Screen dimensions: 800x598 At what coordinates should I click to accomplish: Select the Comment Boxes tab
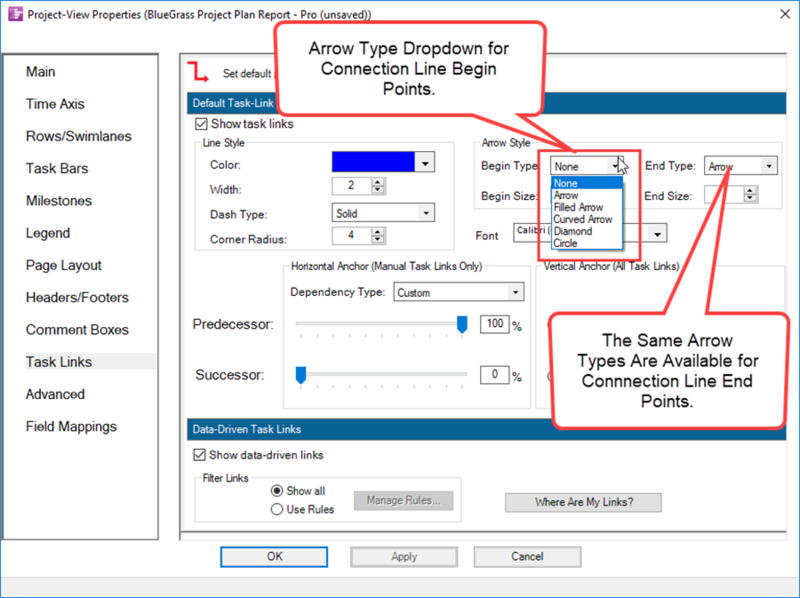tap(78, 330)
